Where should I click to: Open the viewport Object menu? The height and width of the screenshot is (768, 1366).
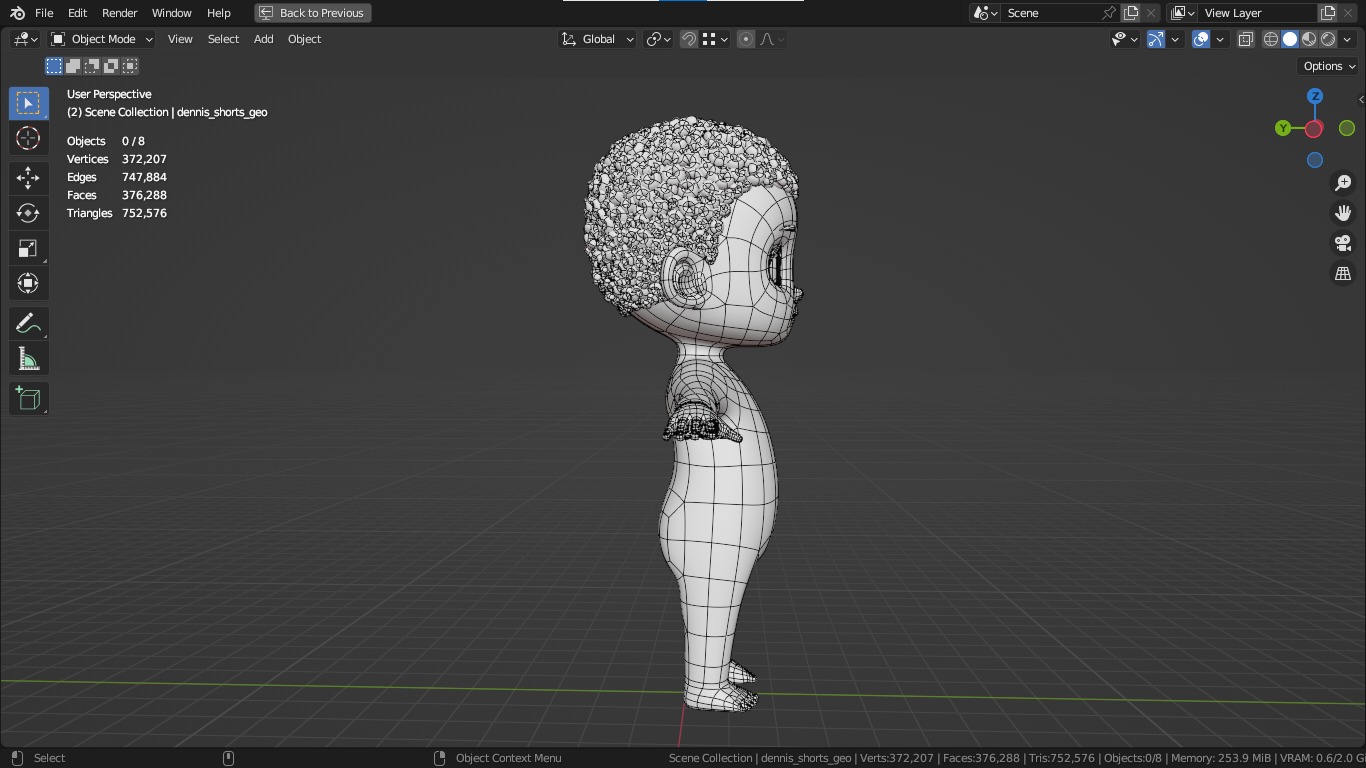(x=304, y=39)
